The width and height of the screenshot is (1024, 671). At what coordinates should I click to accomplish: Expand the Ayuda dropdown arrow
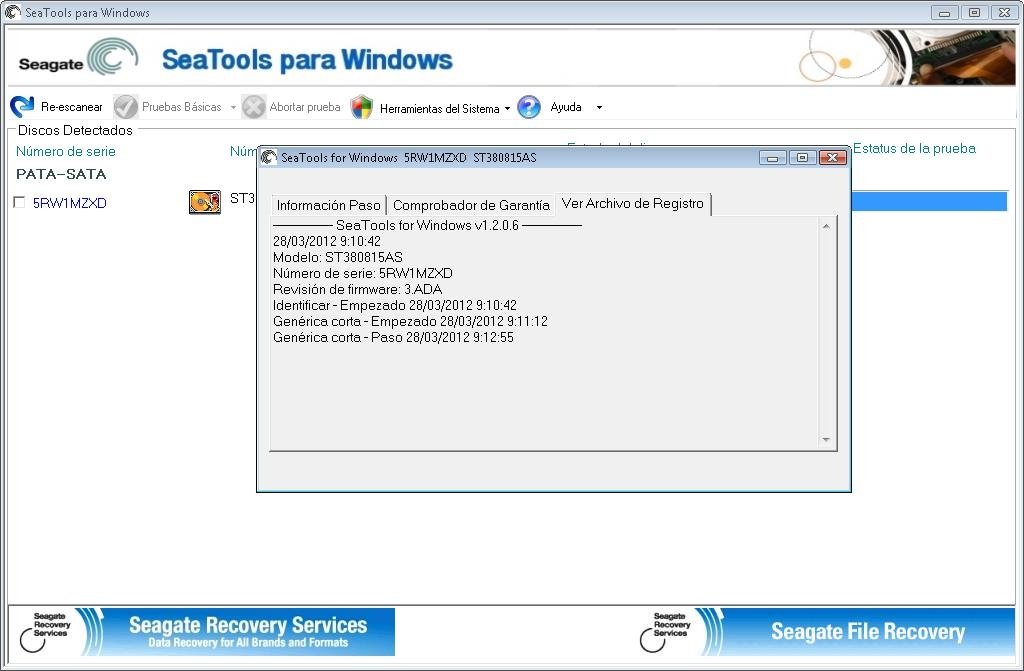pos(600,108)
